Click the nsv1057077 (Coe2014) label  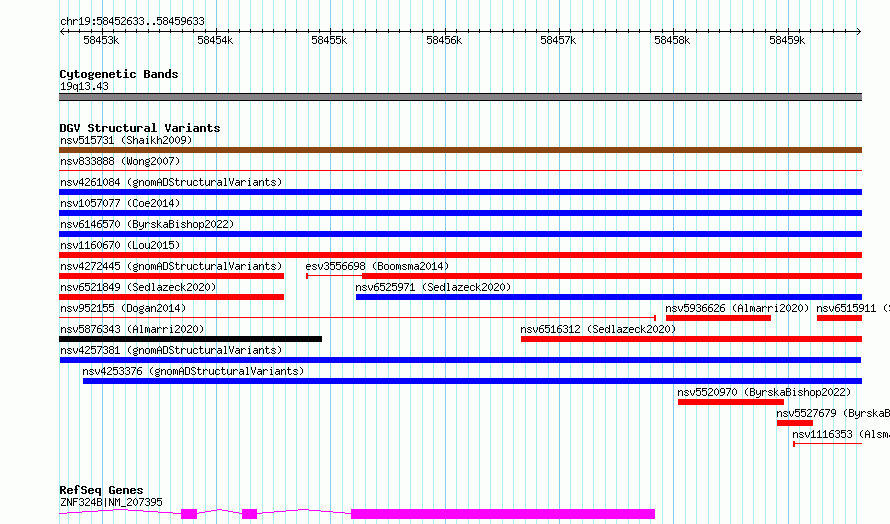pos(120,203)
